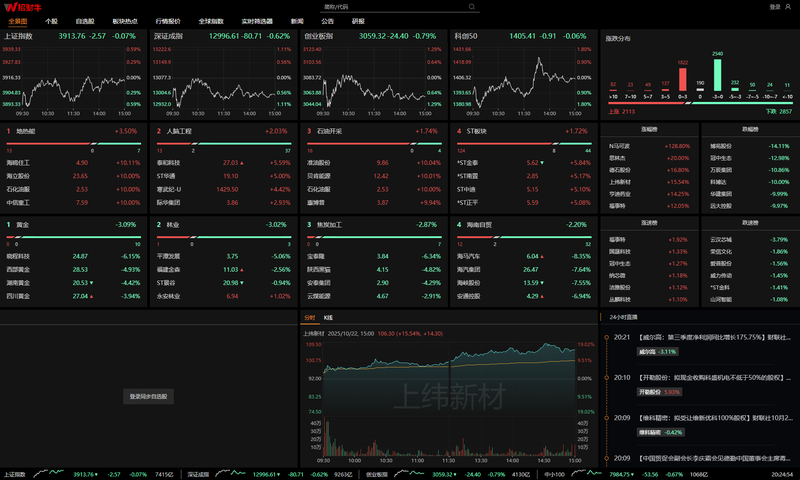Select the tall green -3~0 distribution bar

pos(717,75)
